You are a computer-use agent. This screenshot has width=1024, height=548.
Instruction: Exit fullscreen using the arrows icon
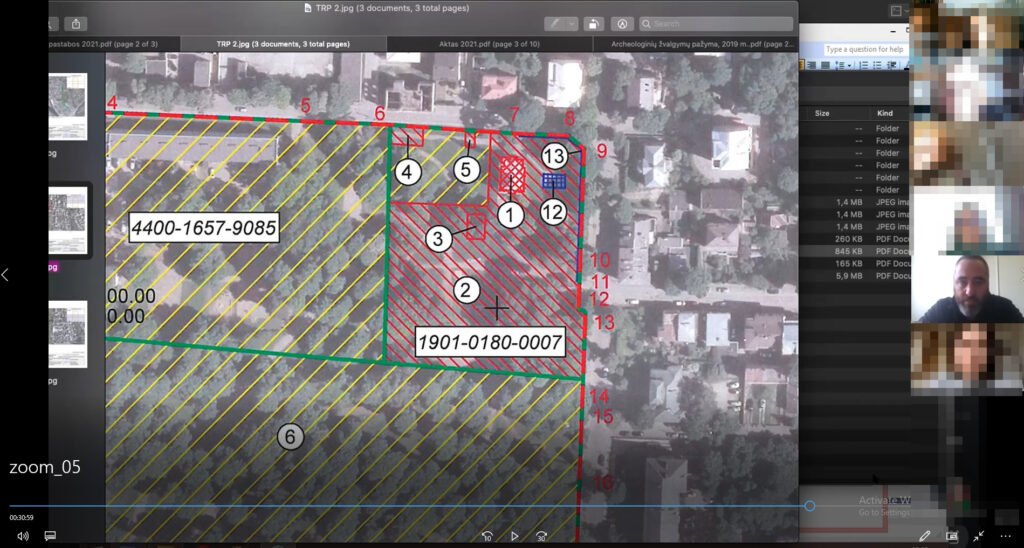pos(978,536)
